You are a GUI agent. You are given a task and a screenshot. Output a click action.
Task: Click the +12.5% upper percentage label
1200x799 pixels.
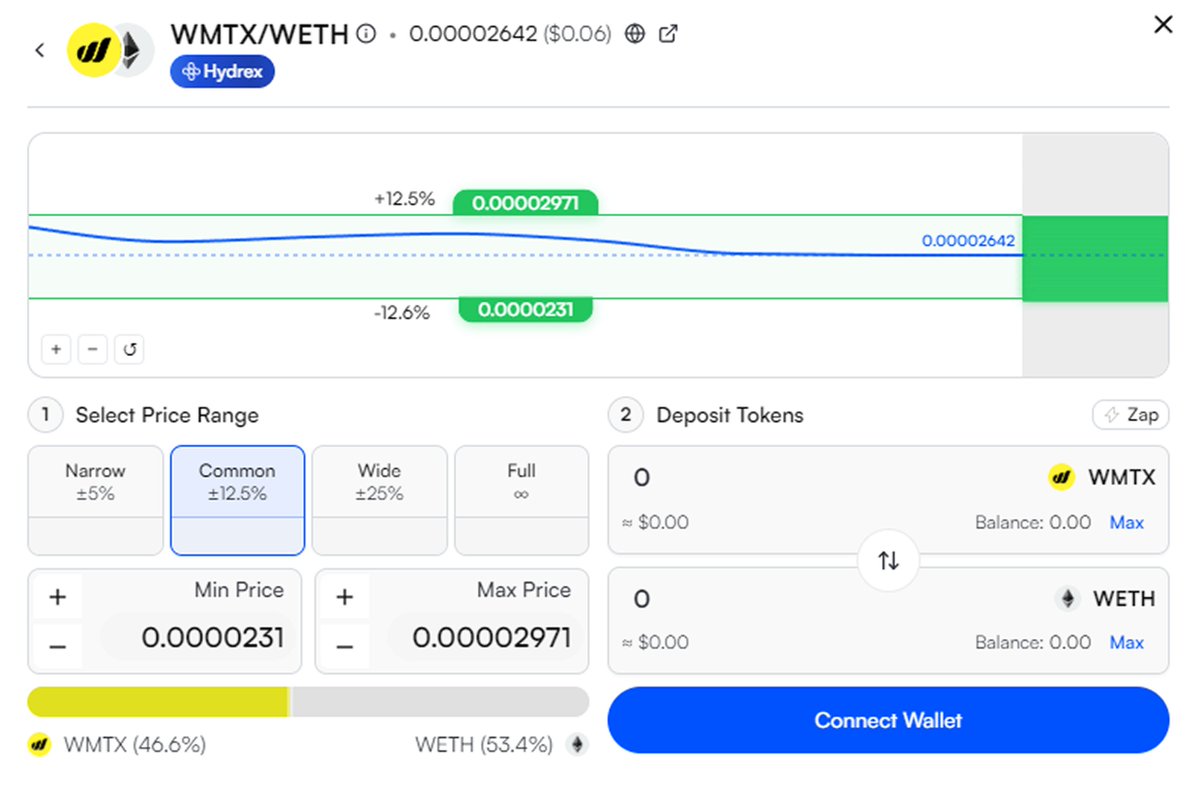405,199
